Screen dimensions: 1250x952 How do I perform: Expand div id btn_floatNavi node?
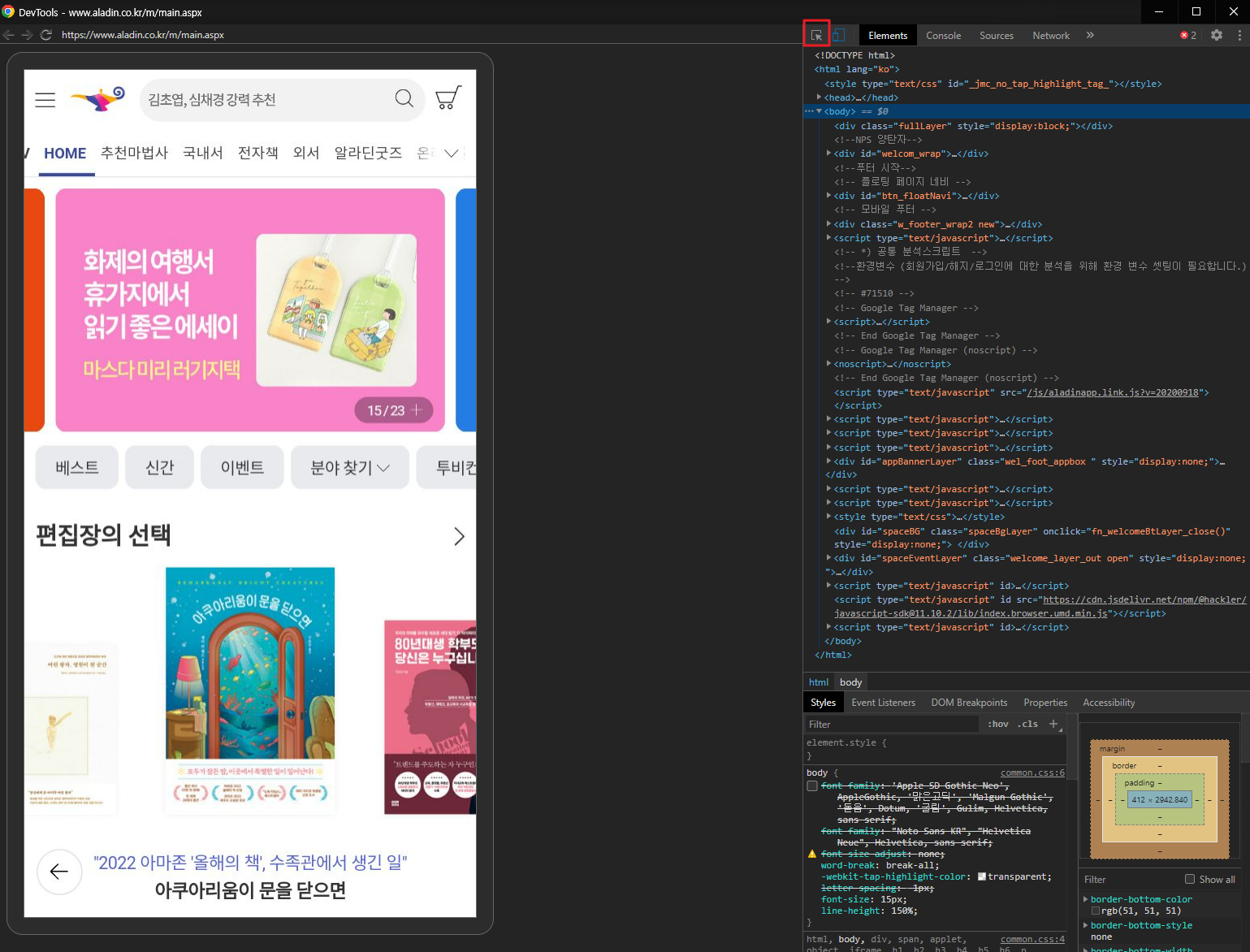point(828,196)
